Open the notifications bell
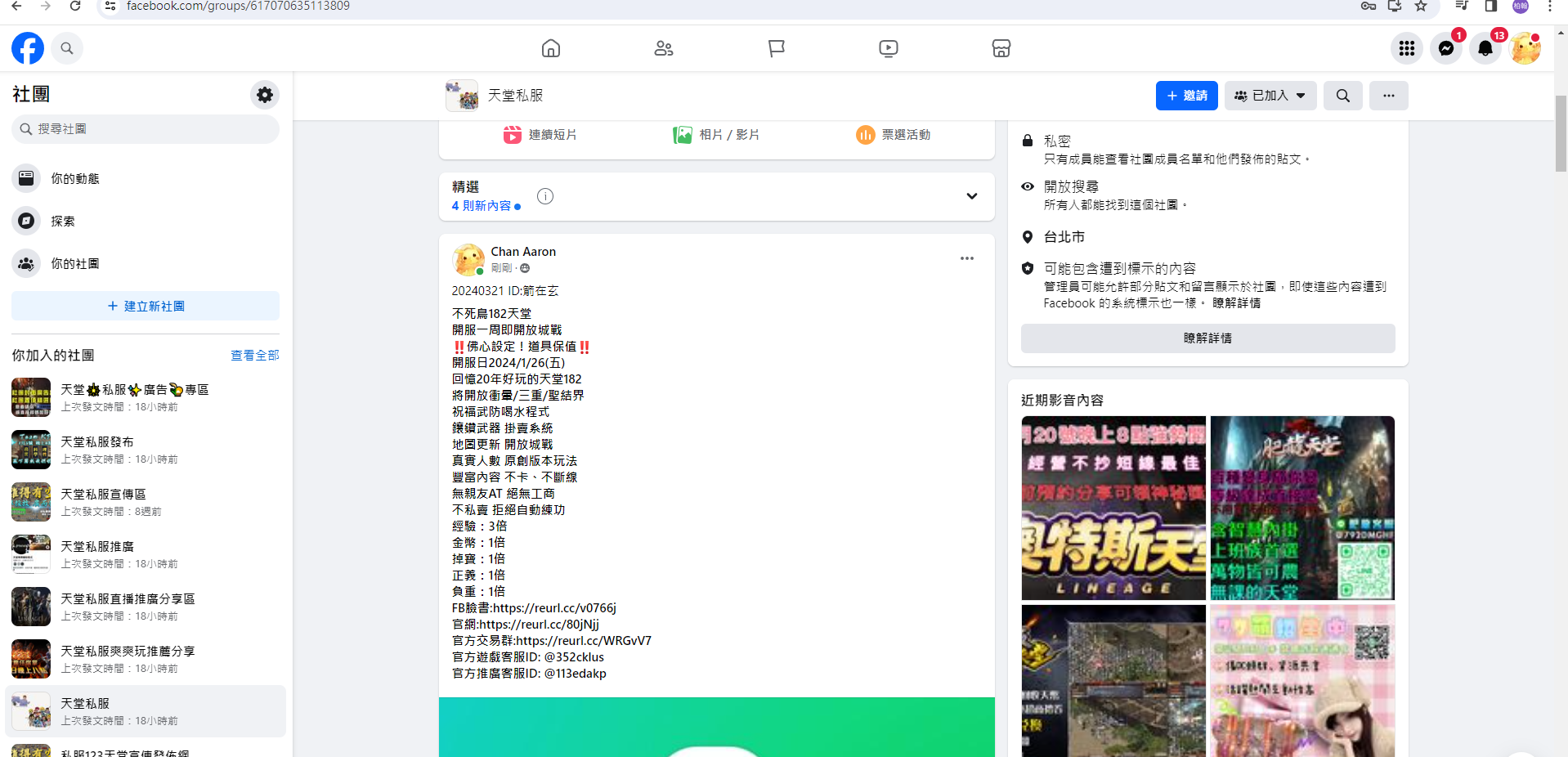 coord(1485,48)
